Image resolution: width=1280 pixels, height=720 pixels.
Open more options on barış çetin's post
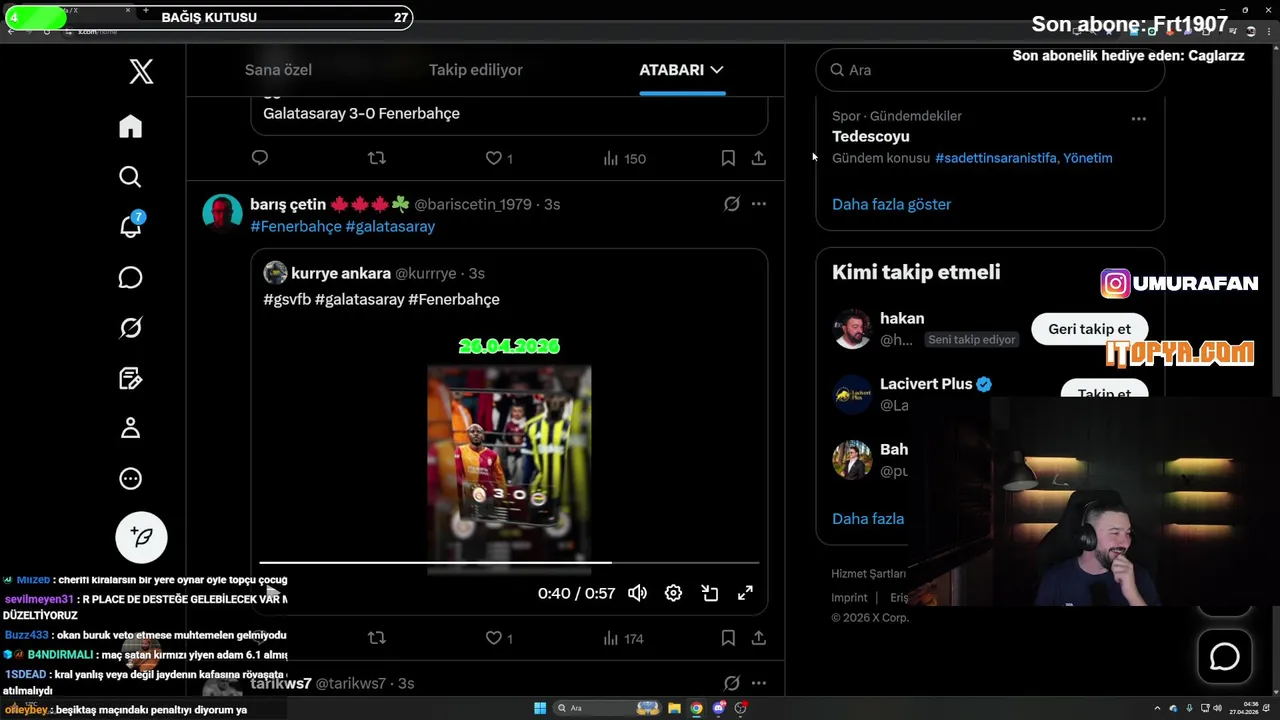tap(759, 204)
